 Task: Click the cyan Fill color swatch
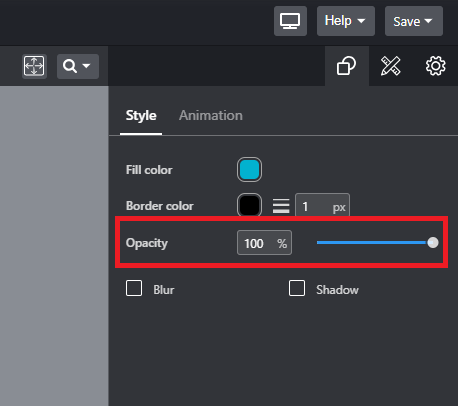point(249,170)
